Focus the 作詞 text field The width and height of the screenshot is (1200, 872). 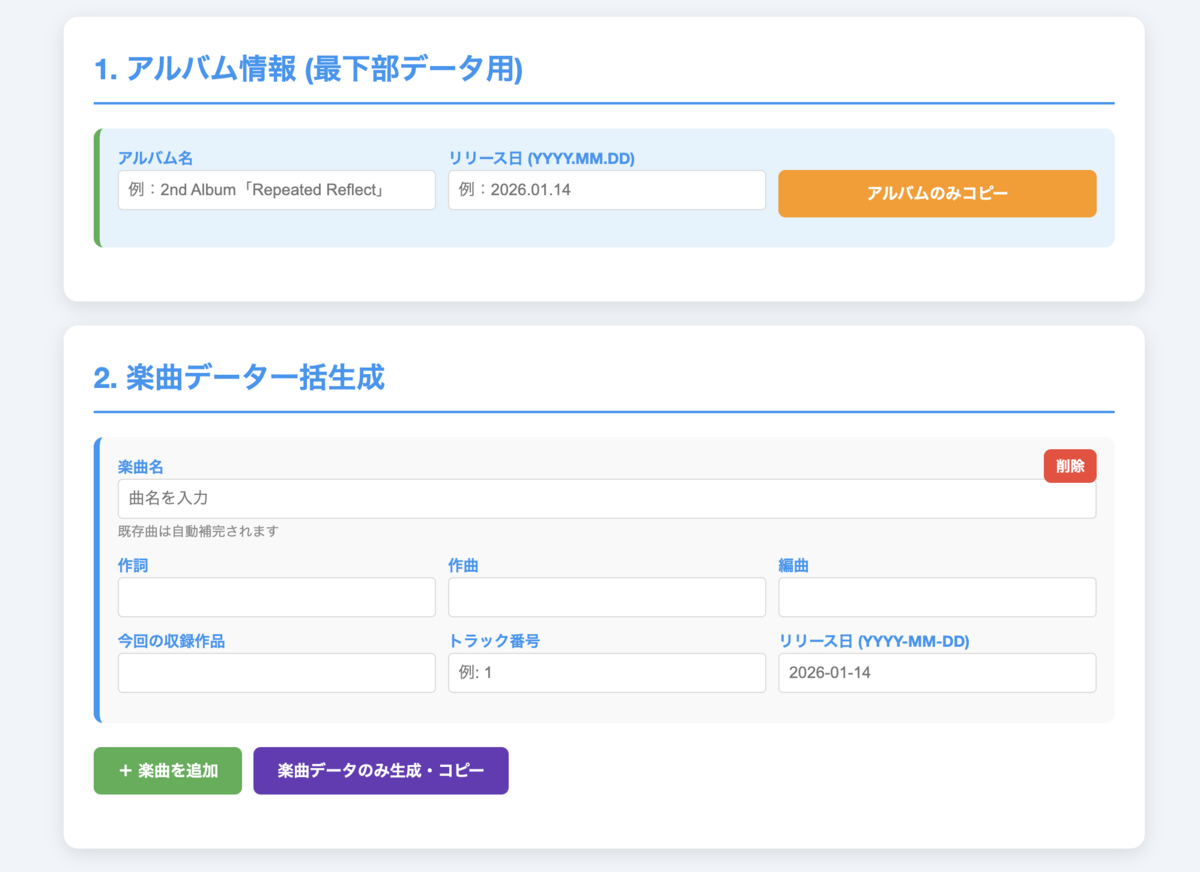(277, 597)
